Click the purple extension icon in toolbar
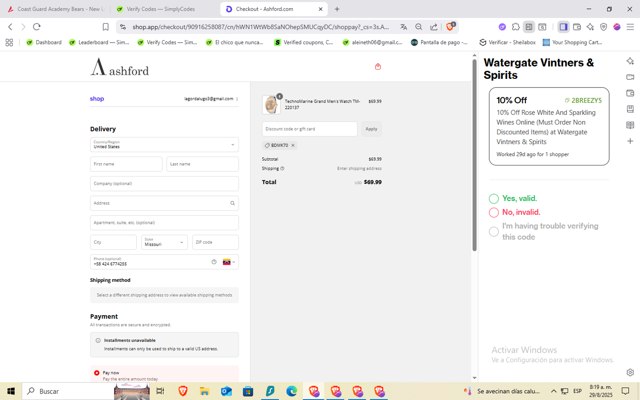640x400 pixels. click(x=502, y=27)
